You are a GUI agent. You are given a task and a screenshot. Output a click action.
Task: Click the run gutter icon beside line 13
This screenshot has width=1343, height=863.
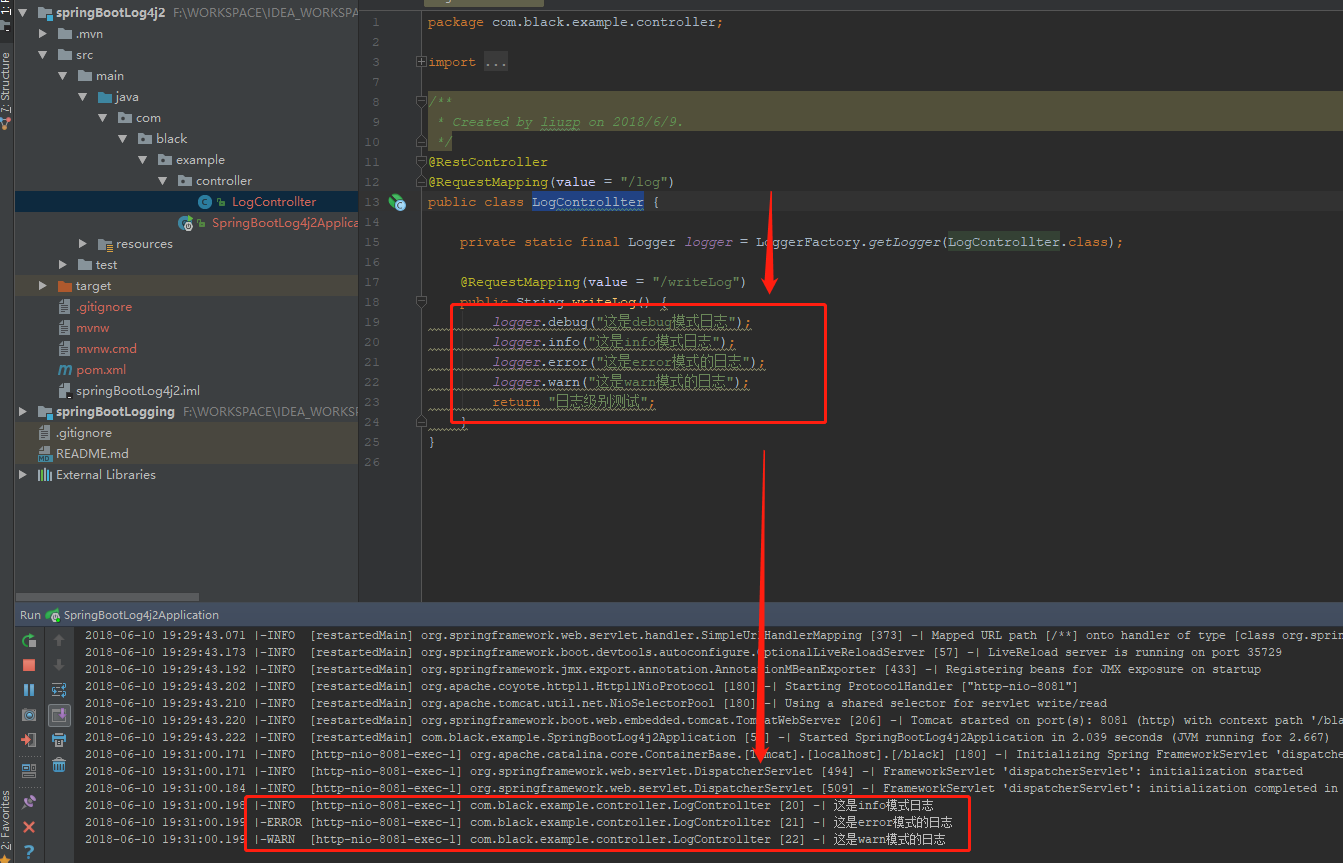click(x=397, y=202)
